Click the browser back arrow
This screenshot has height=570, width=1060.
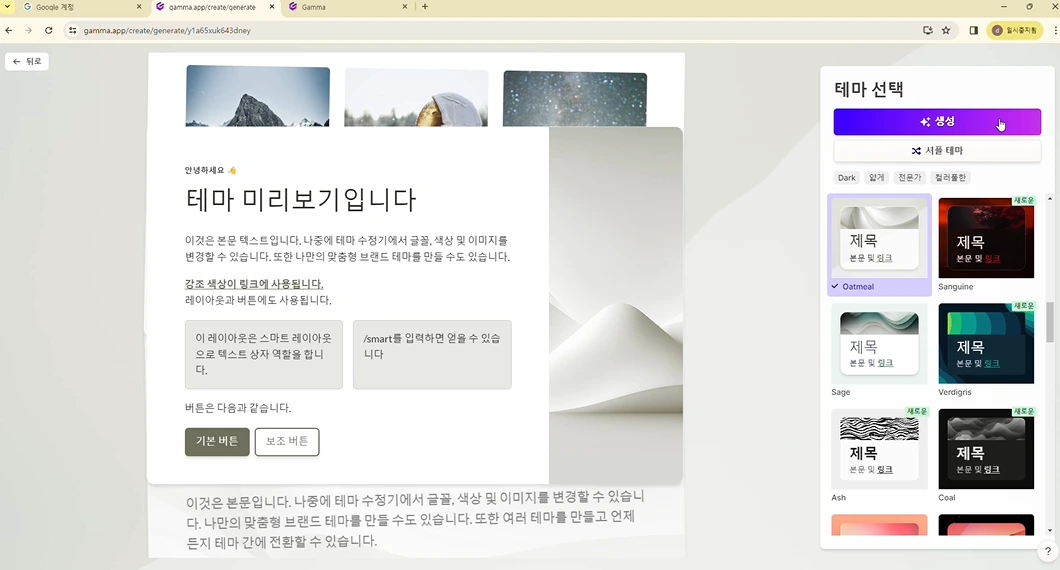point(9,30)
